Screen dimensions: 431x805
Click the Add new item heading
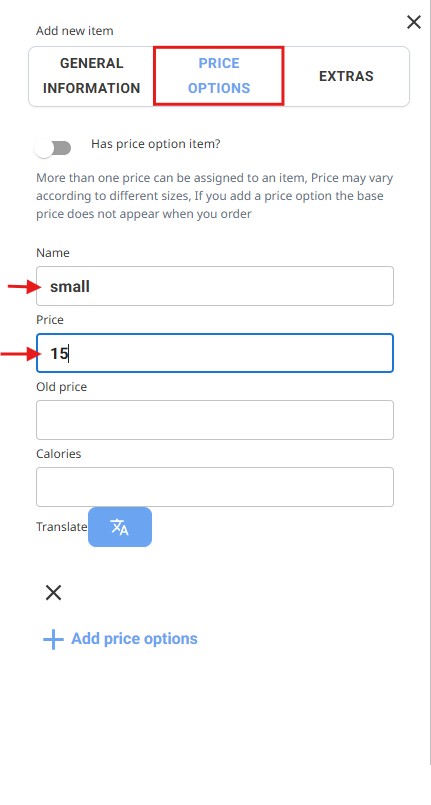pyautogui.click(x=74, y=31)
